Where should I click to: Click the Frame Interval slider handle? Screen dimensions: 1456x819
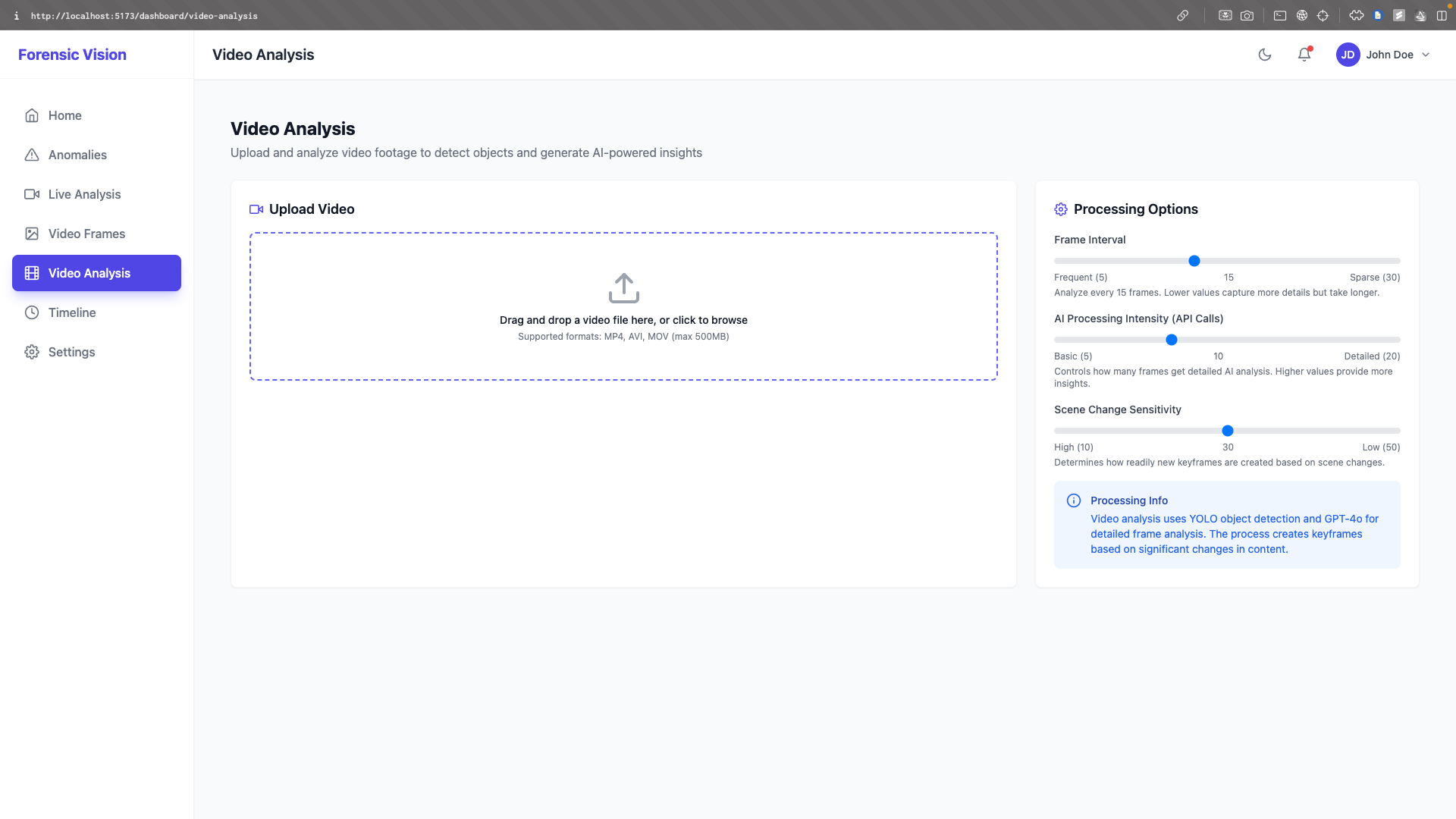point(1194,261)
